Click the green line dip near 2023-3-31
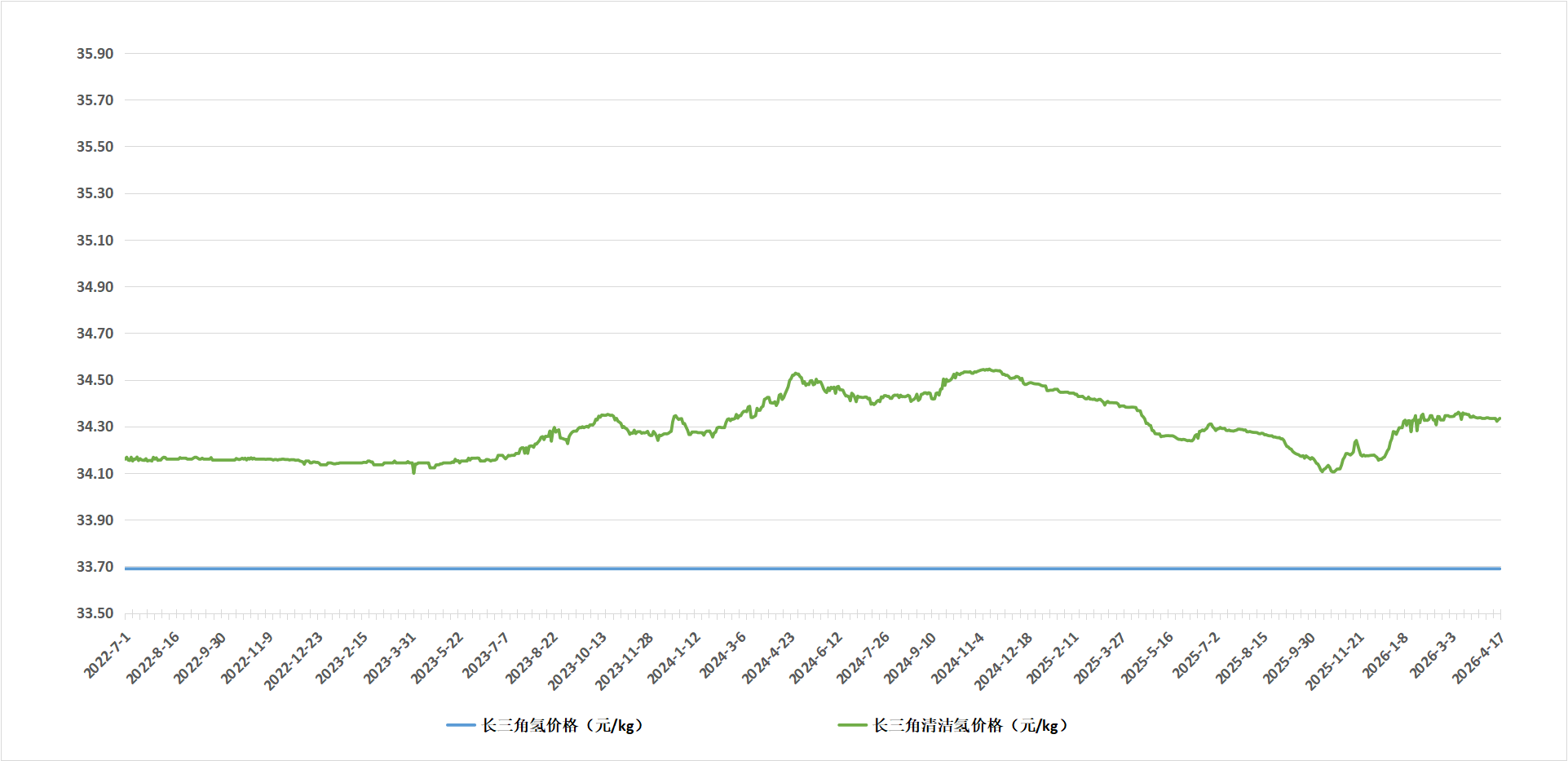This screenshot has height=761, width=1568. (414, 471)
